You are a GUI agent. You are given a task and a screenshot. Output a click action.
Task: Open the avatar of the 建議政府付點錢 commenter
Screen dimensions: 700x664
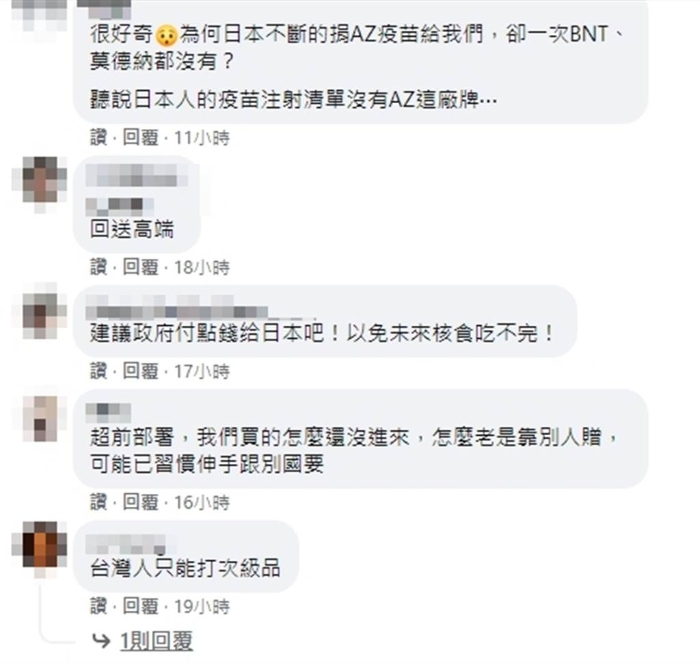40,311
